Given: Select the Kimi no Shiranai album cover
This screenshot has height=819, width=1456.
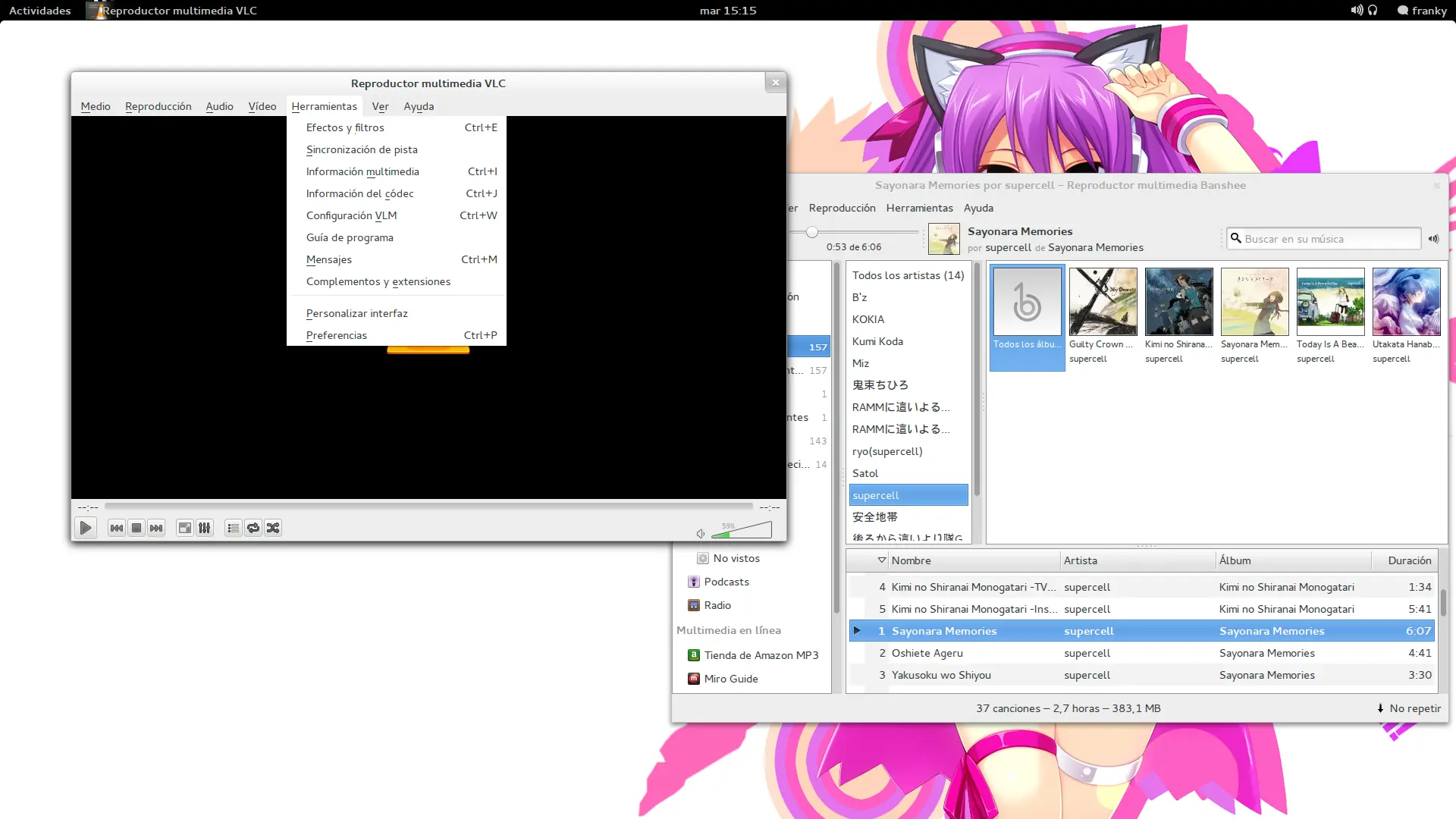Looking at the screenshot, I should click(1178, 302).
